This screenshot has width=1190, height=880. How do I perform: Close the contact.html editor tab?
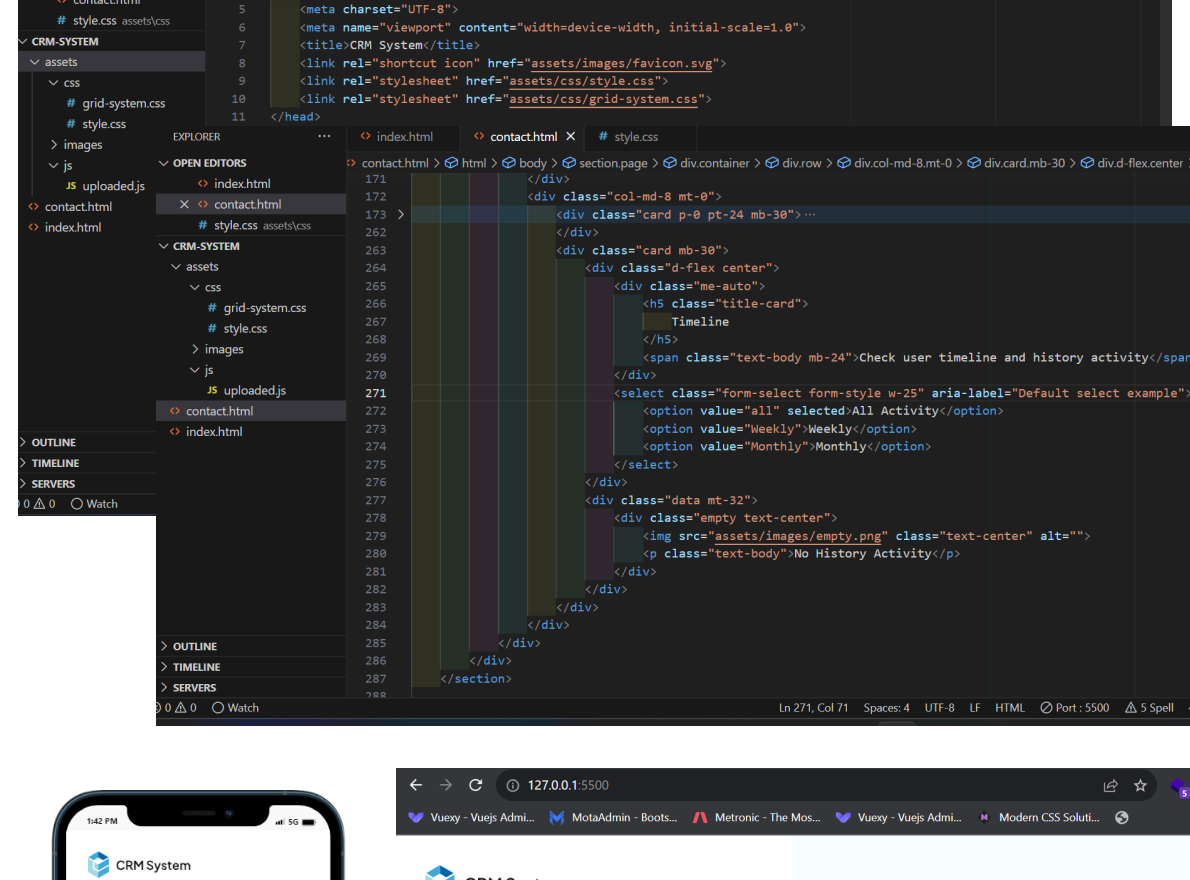click(571, 137)
